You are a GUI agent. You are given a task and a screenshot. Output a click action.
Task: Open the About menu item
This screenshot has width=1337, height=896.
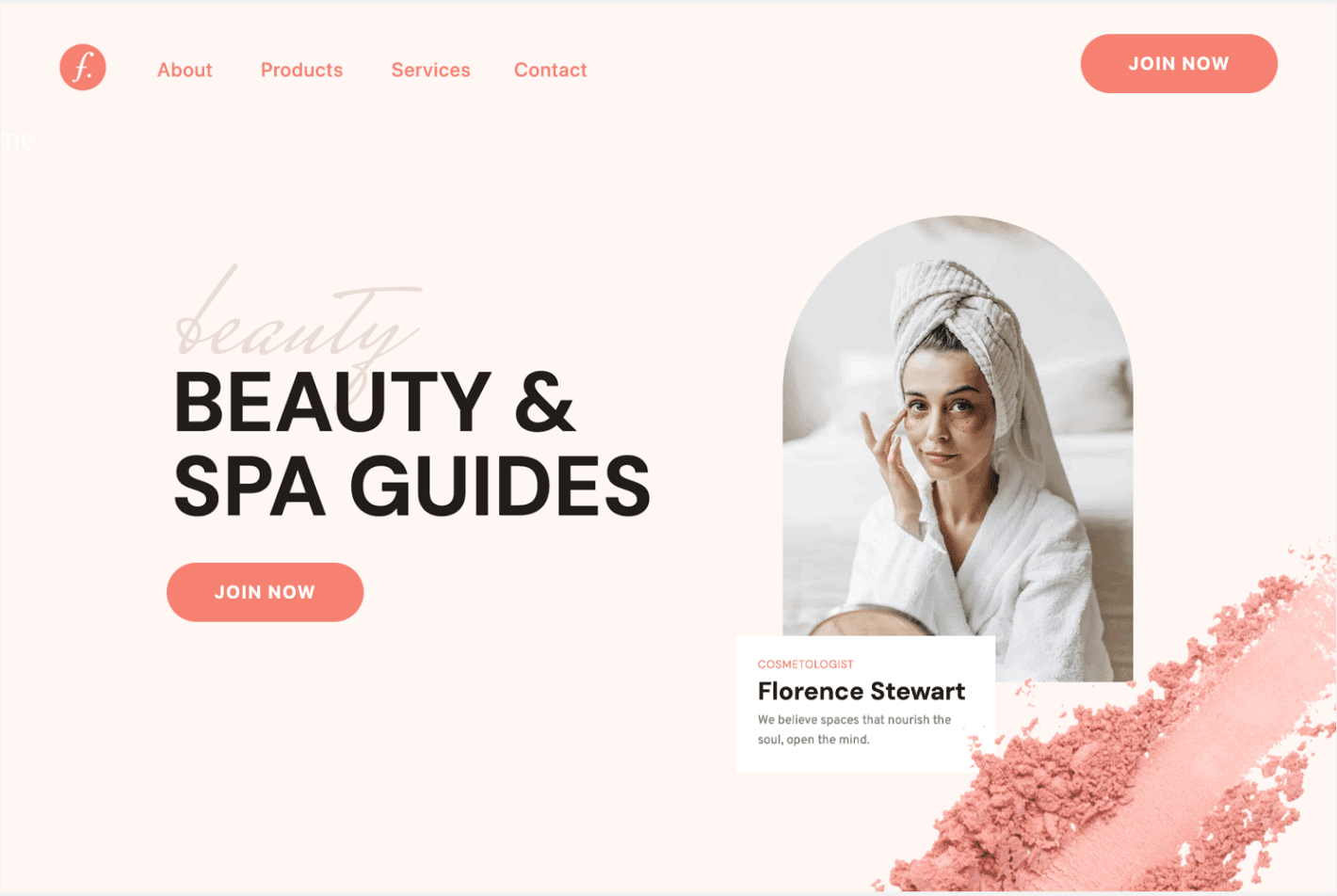185,71
